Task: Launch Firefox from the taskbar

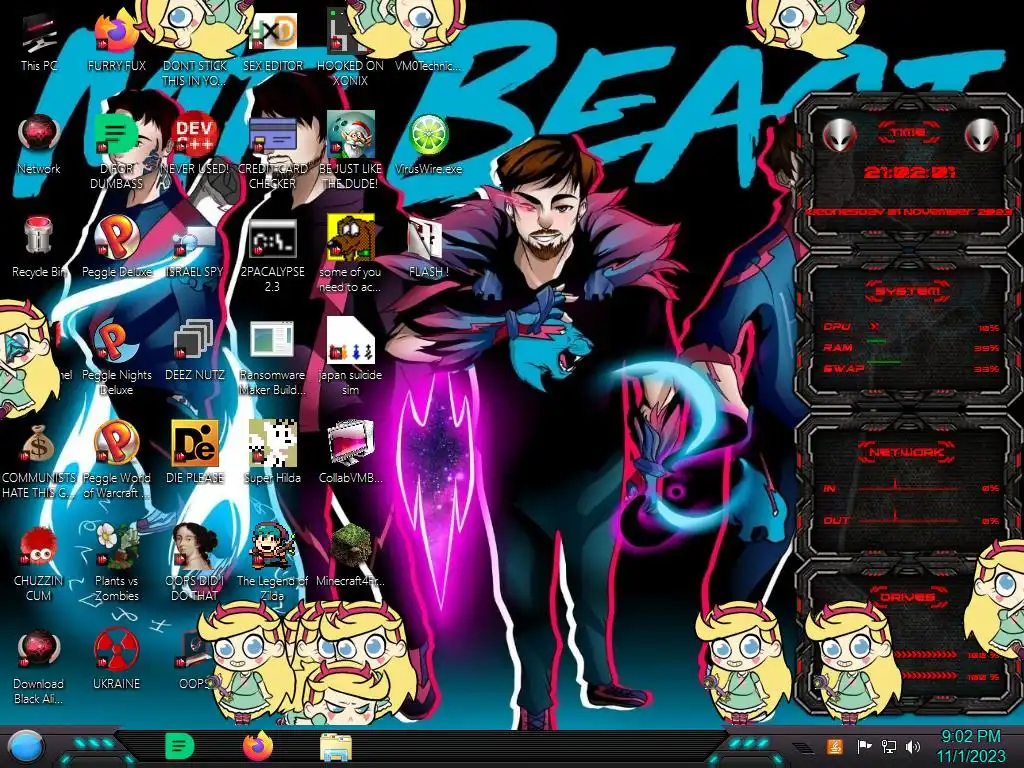Action: pos(258,746)
